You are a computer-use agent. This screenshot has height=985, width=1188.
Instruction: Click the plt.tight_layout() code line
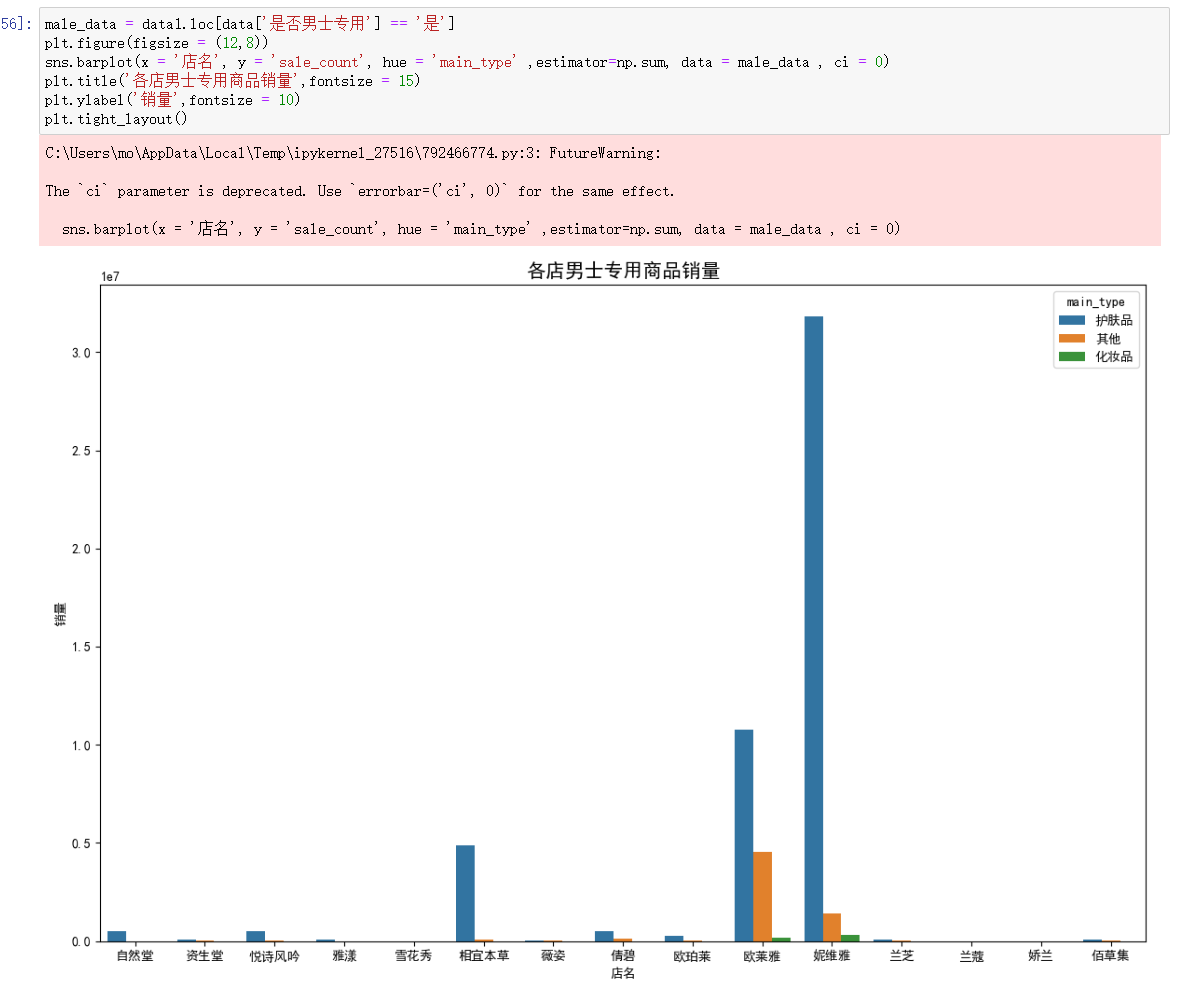click(x=116, y=119)
